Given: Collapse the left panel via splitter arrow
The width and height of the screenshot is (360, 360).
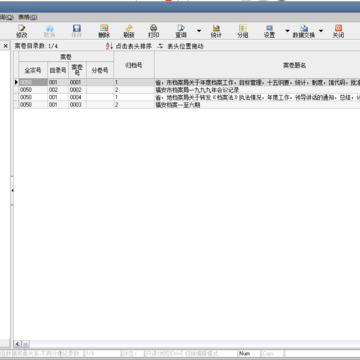Looking at the screenshot, I should click(12, 190).
